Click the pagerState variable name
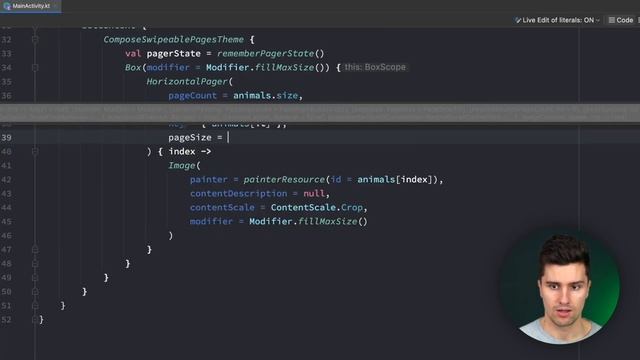640x360 pixels. click(173, 53)
